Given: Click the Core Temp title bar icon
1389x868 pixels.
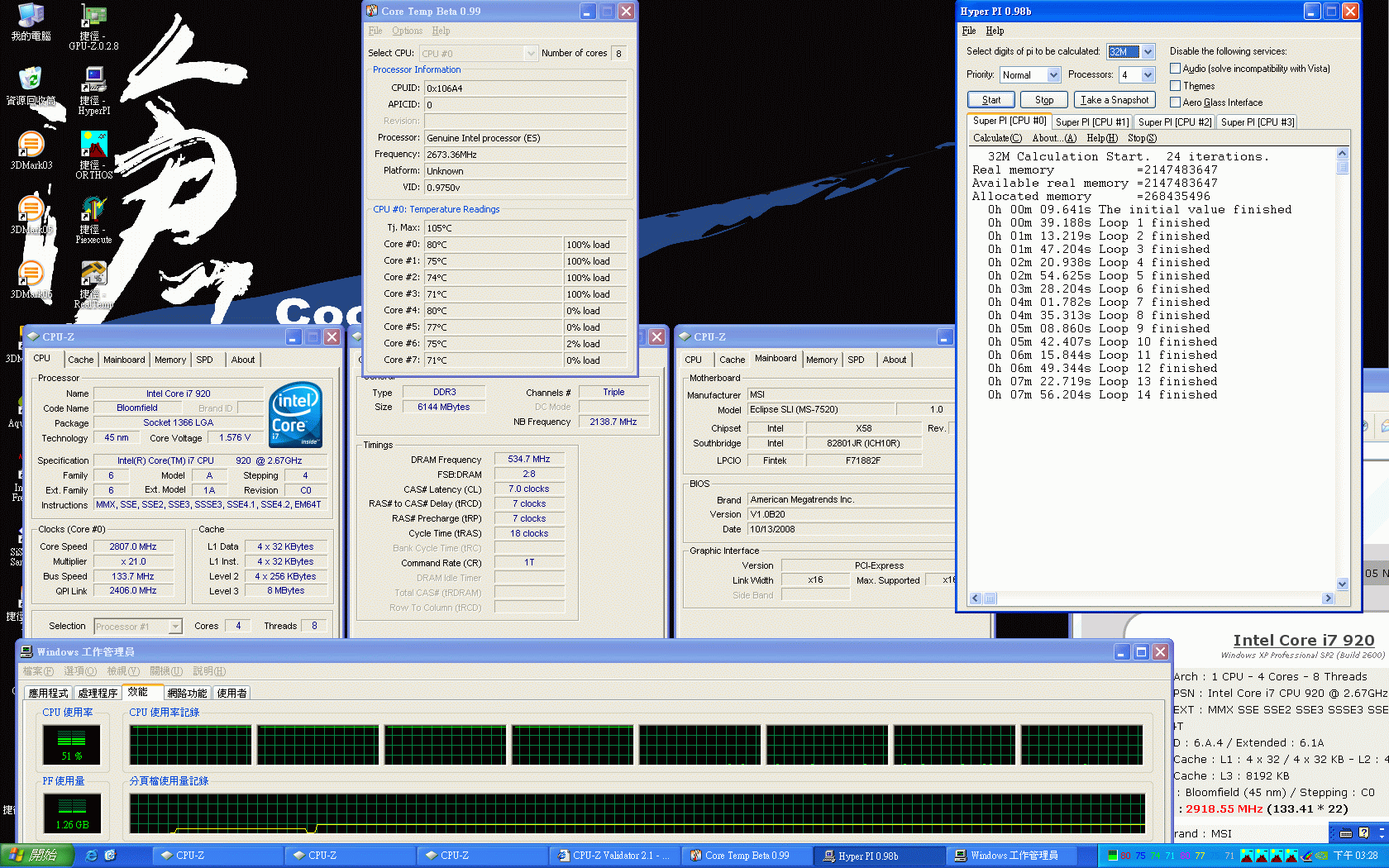Looking at the screenshot, I should pyautogui.click(x=372, y=11).
